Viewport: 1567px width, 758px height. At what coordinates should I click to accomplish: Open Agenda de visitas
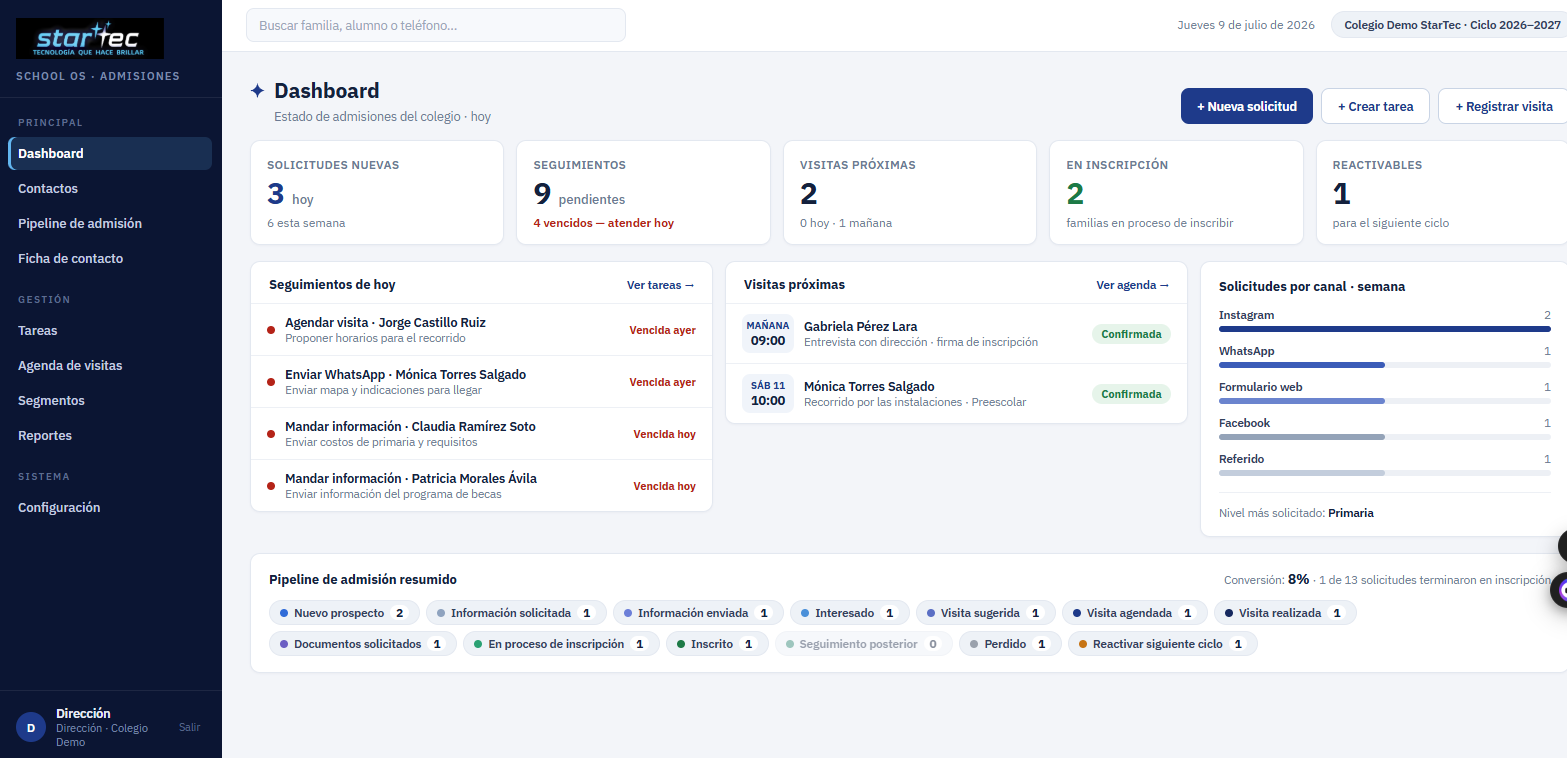coord(110,366)
